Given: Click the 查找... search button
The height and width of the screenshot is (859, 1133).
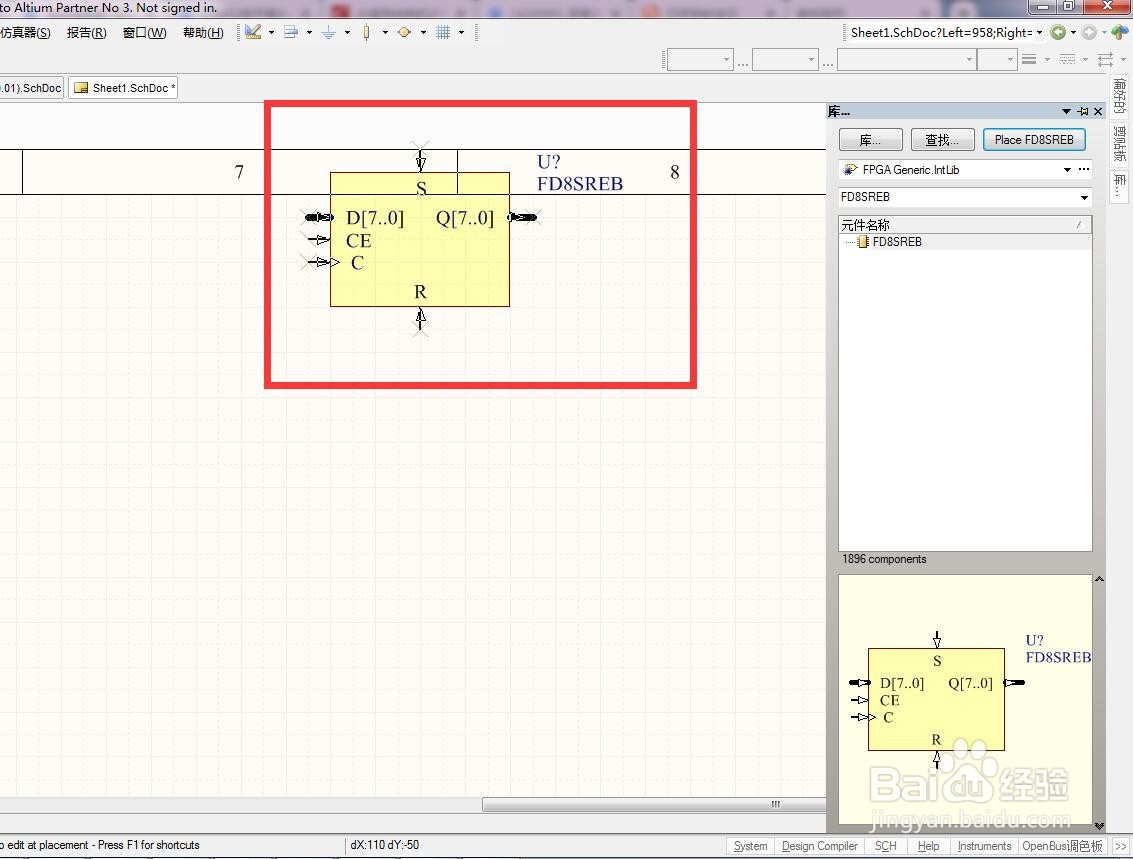Looking at the screenshot, I should click(x=942, y=140).
